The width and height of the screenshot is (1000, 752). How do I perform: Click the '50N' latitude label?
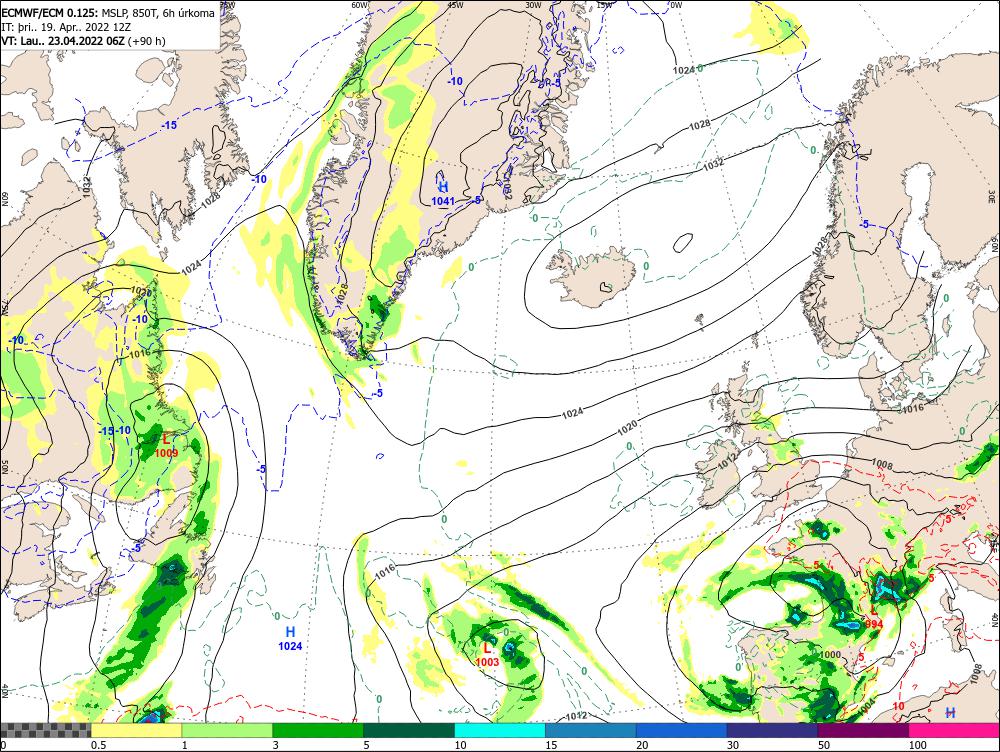tap(5, 468)
